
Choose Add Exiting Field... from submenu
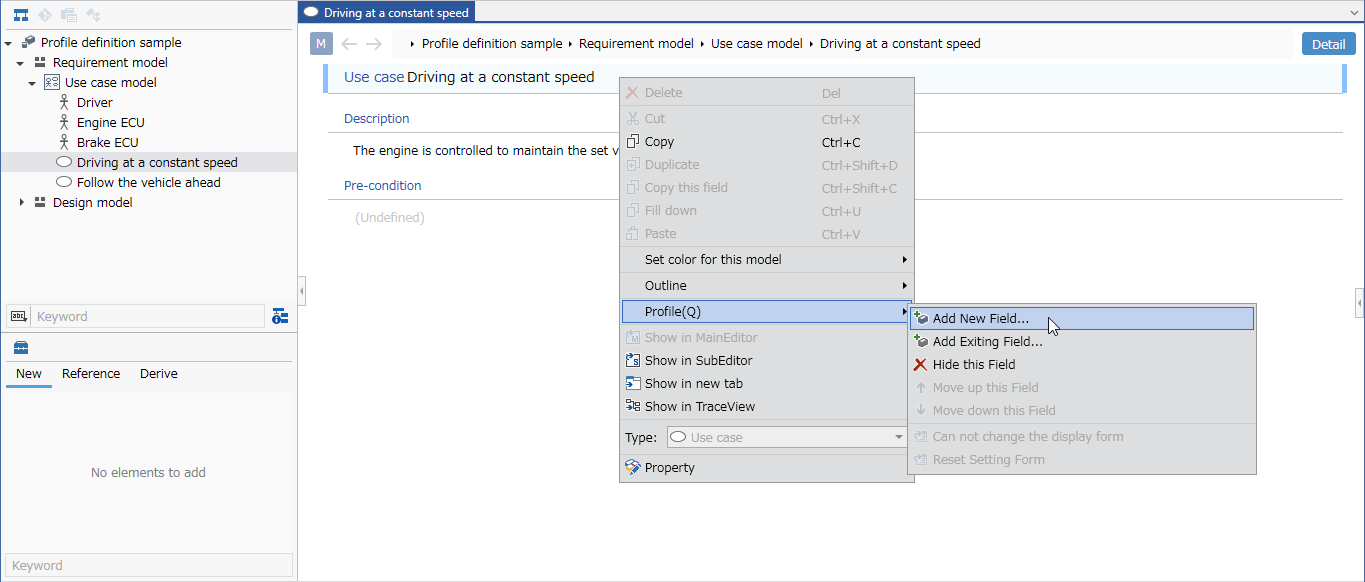click(x=1082, y=341)
